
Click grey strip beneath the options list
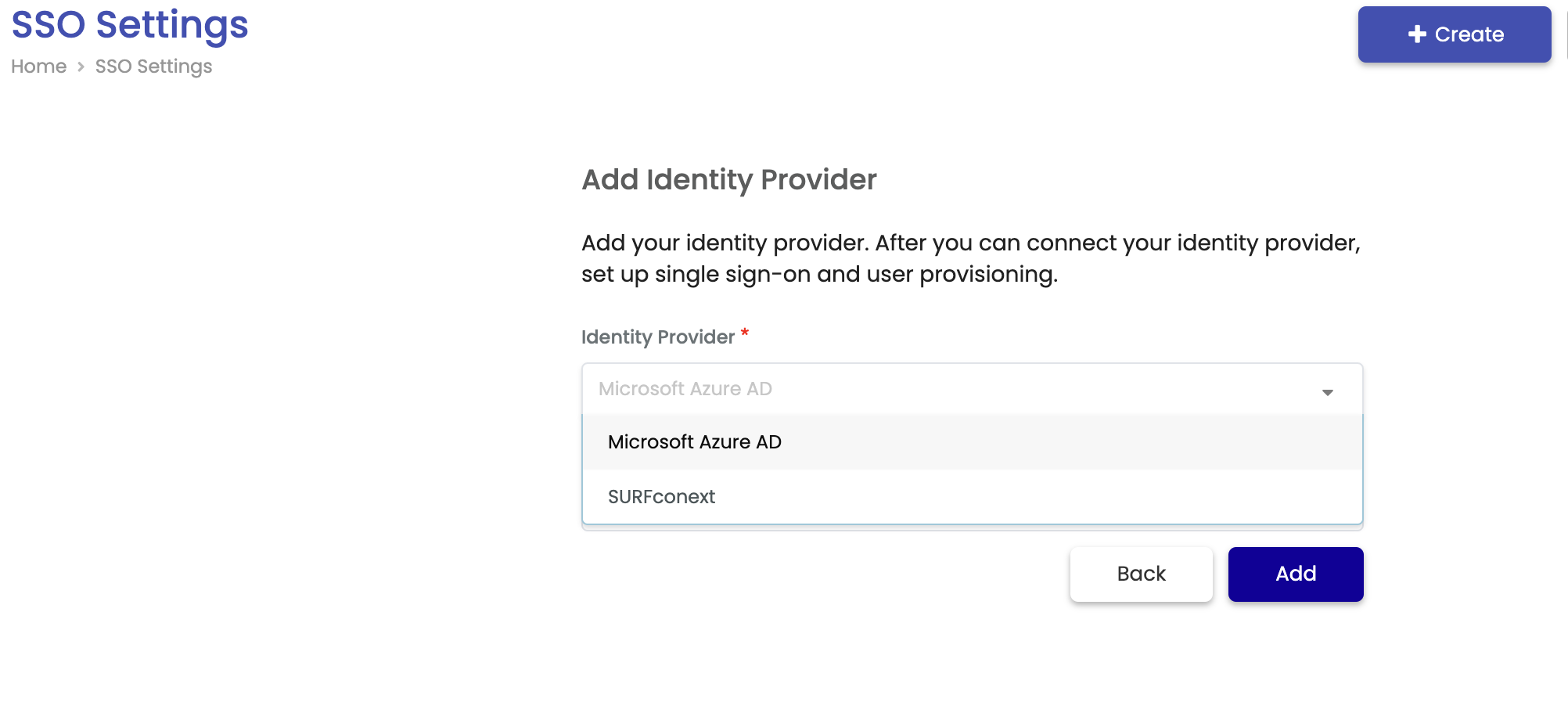point(972,528)
